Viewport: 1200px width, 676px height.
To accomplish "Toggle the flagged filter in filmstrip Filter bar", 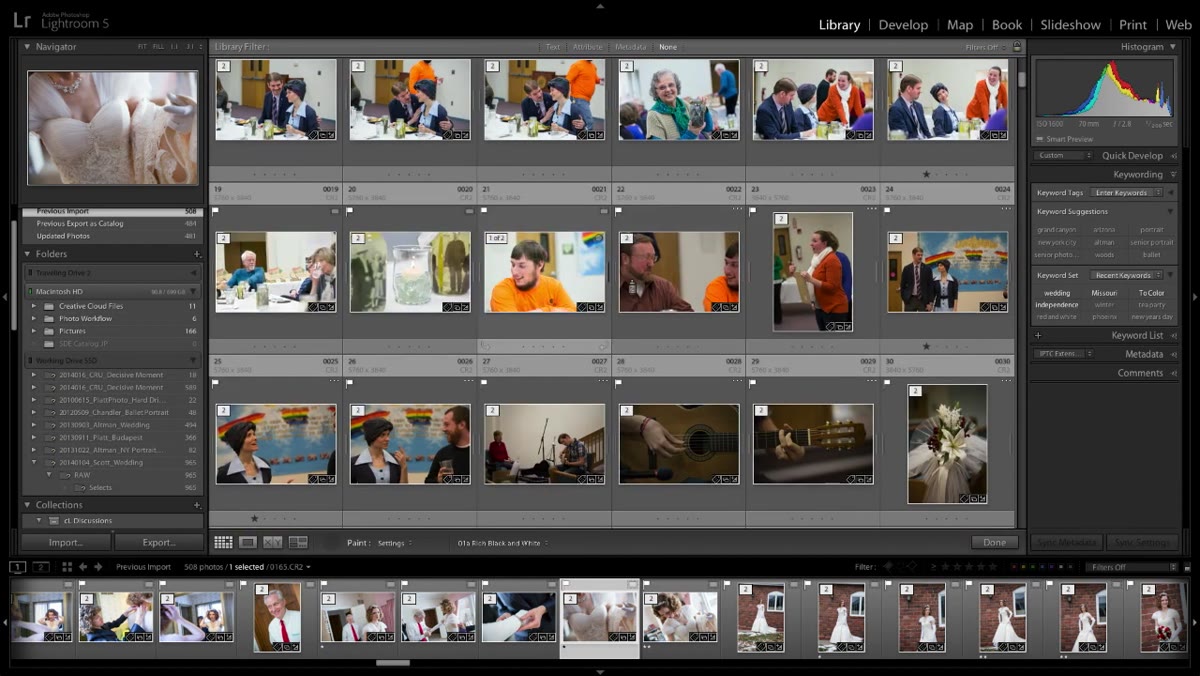I will click(x=888, y=567).
